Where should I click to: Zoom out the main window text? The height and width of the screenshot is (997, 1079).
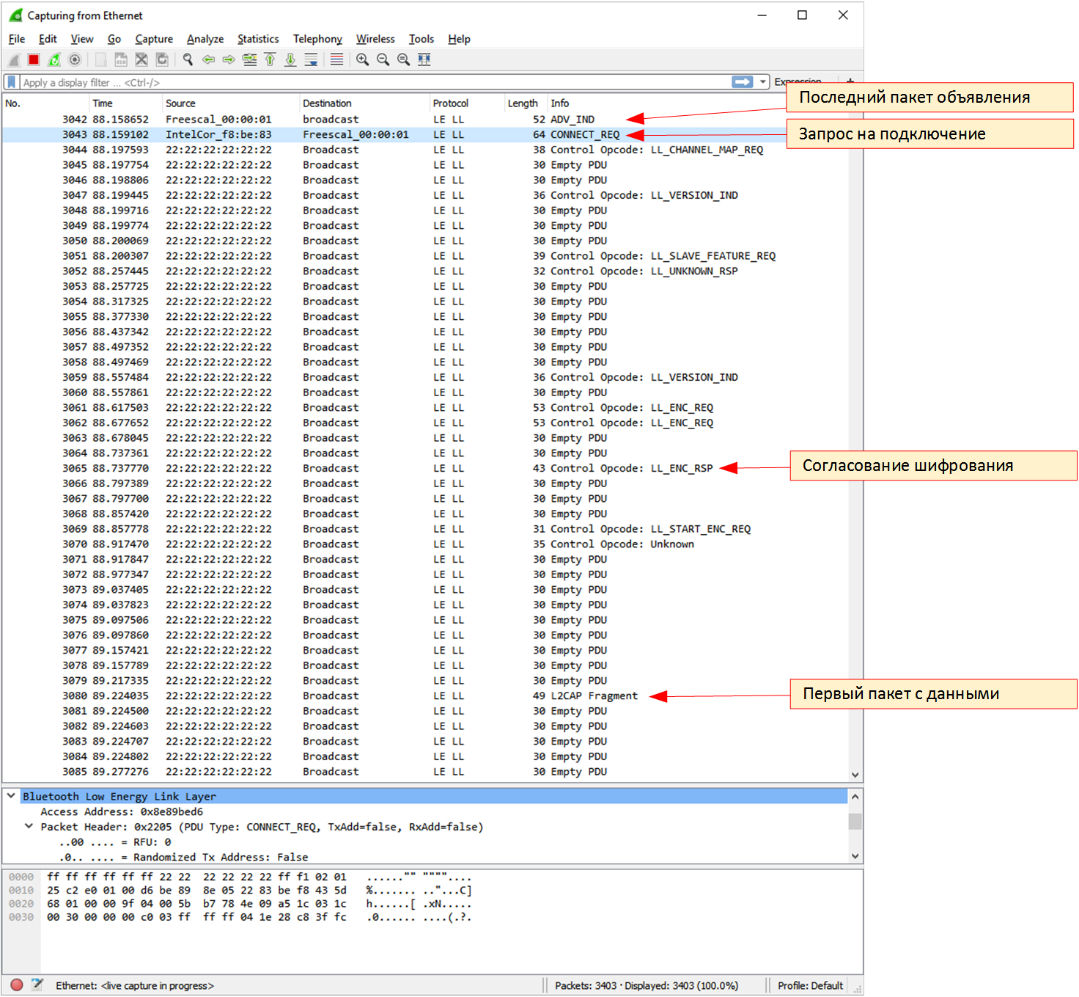click(x=383, y=60)
